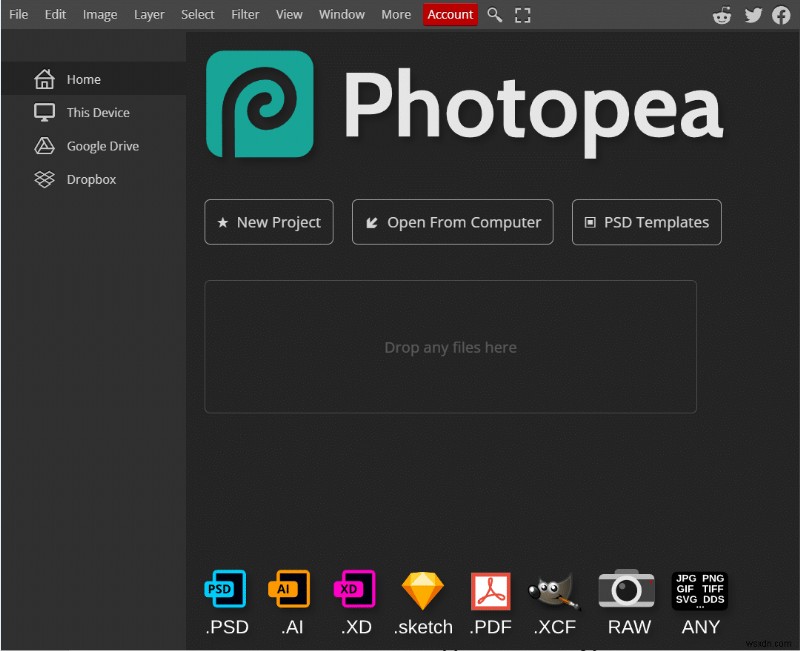Image resolution: width=800 pixels, height=651 pixels.
Task: Open the Image menu
Action: (100, 14)
